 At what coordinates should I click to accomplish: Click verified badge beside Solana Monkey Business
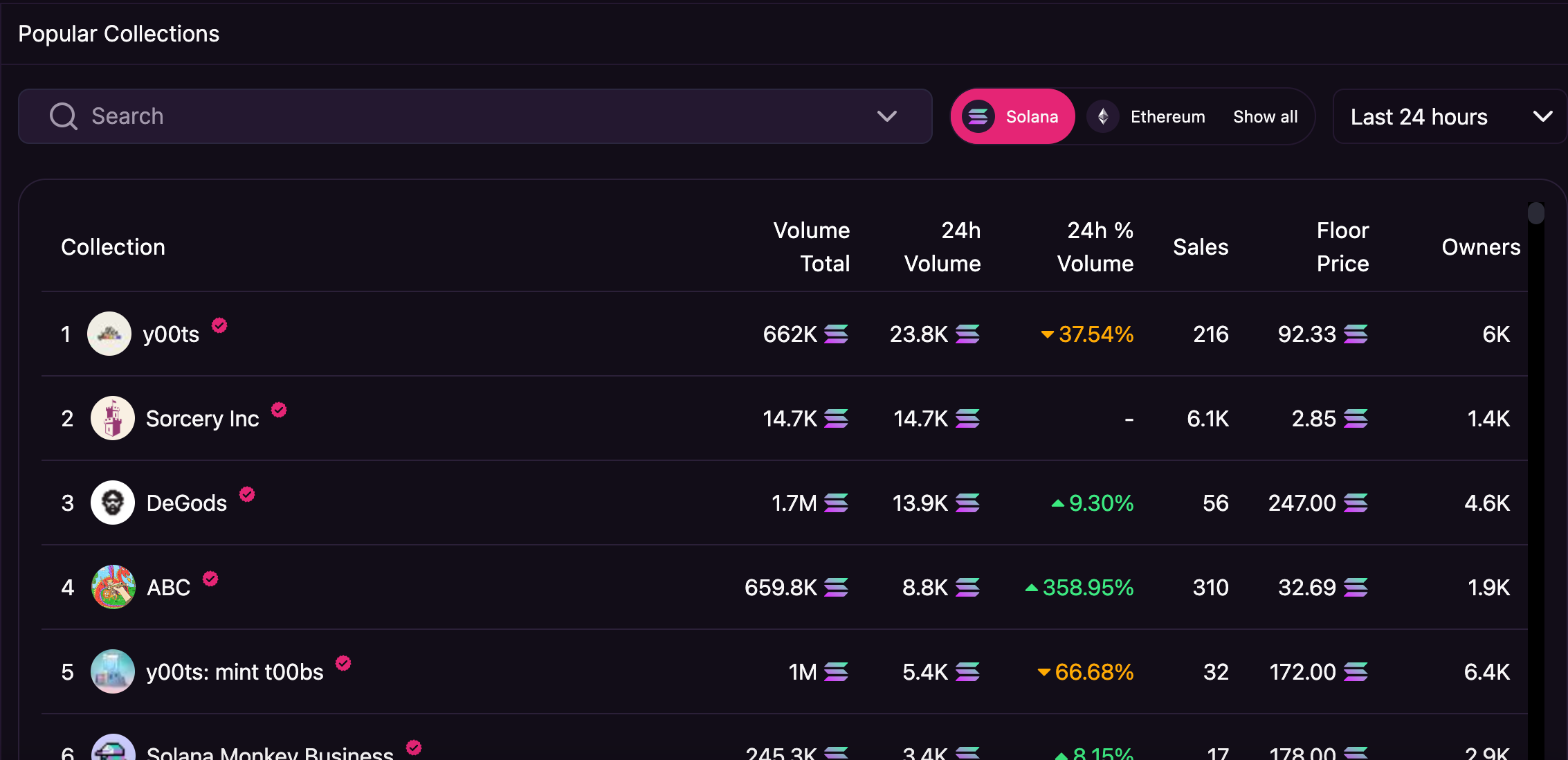point(414,748)
